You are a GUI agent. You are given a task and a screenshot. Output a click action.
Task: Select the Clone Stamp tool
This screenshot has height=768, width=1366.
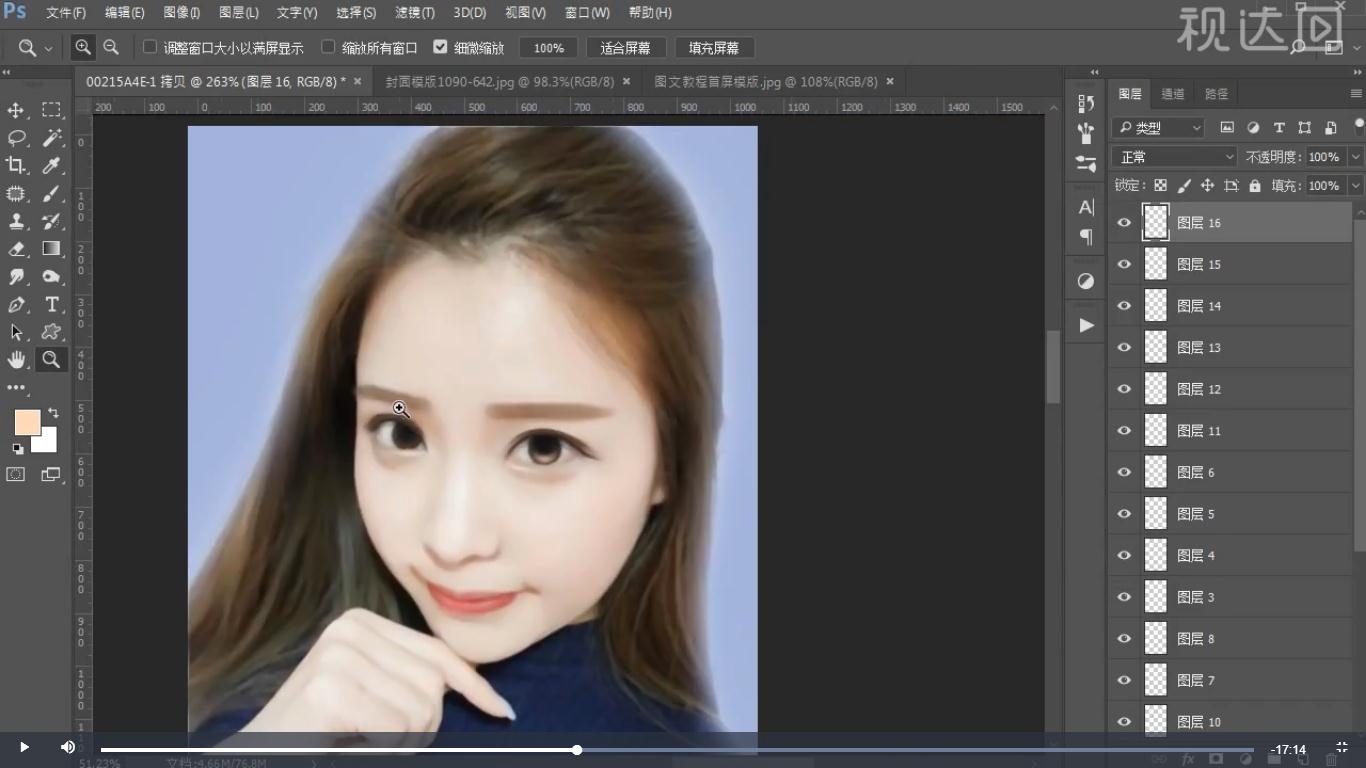coord(16,221)
